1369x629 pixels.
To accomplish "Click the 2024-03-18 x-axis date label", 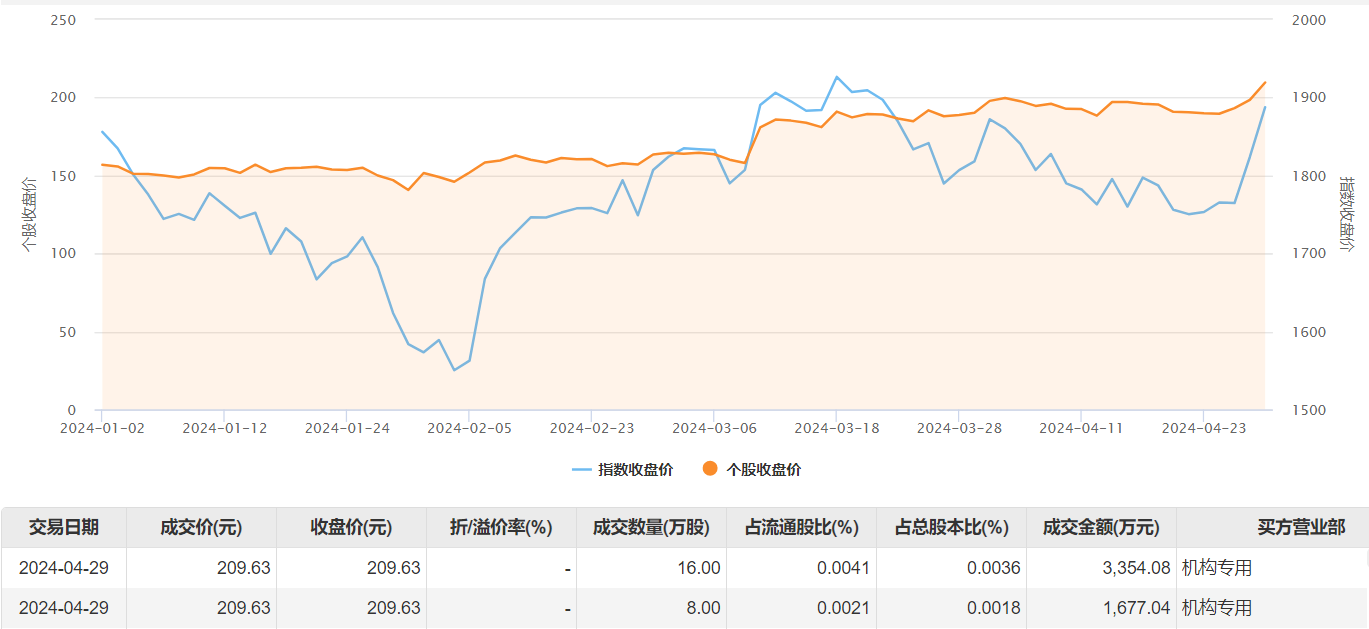I will pos(836,428).
